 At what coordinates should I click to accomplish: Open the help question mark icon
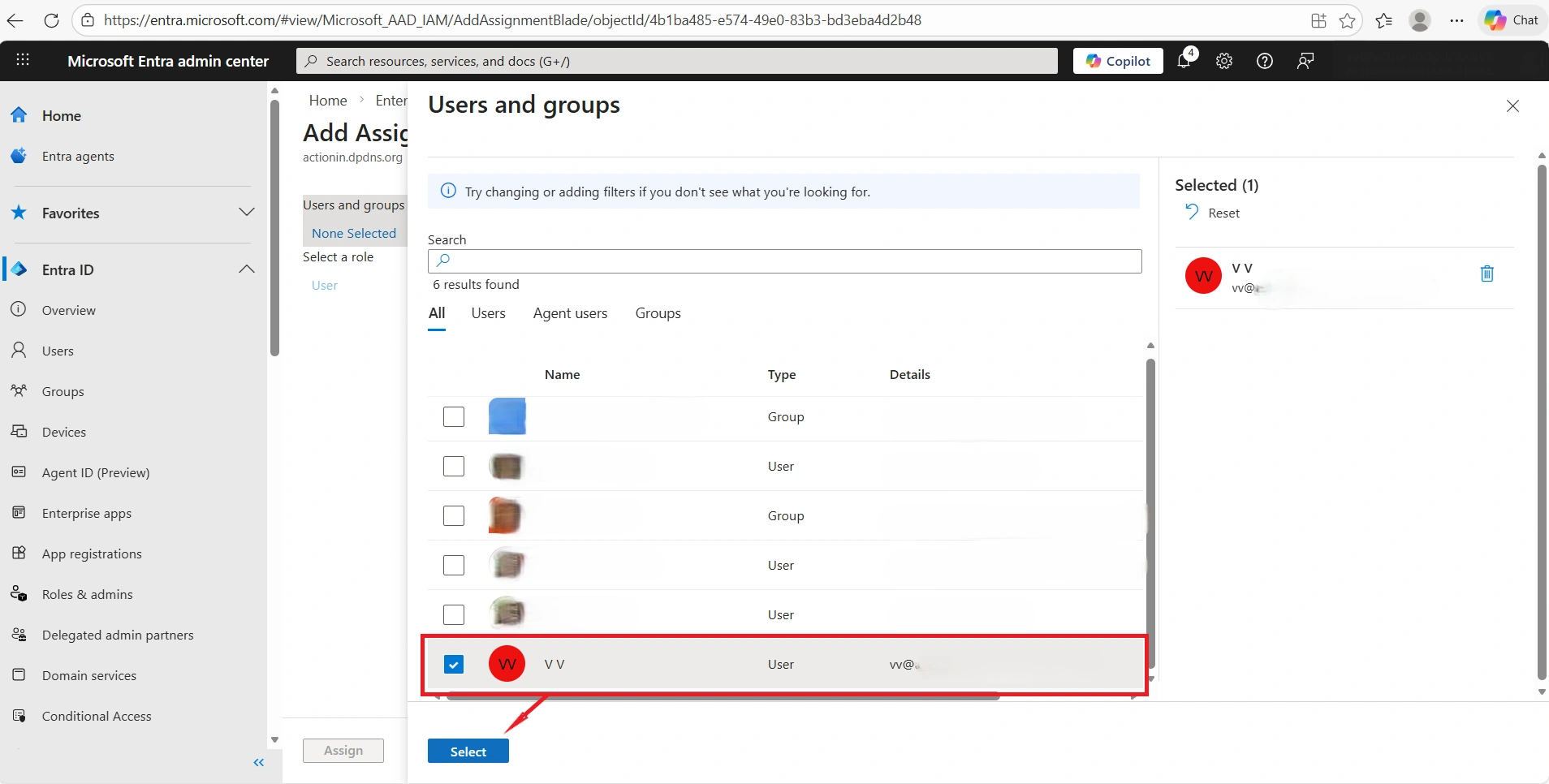[1265, 61]
